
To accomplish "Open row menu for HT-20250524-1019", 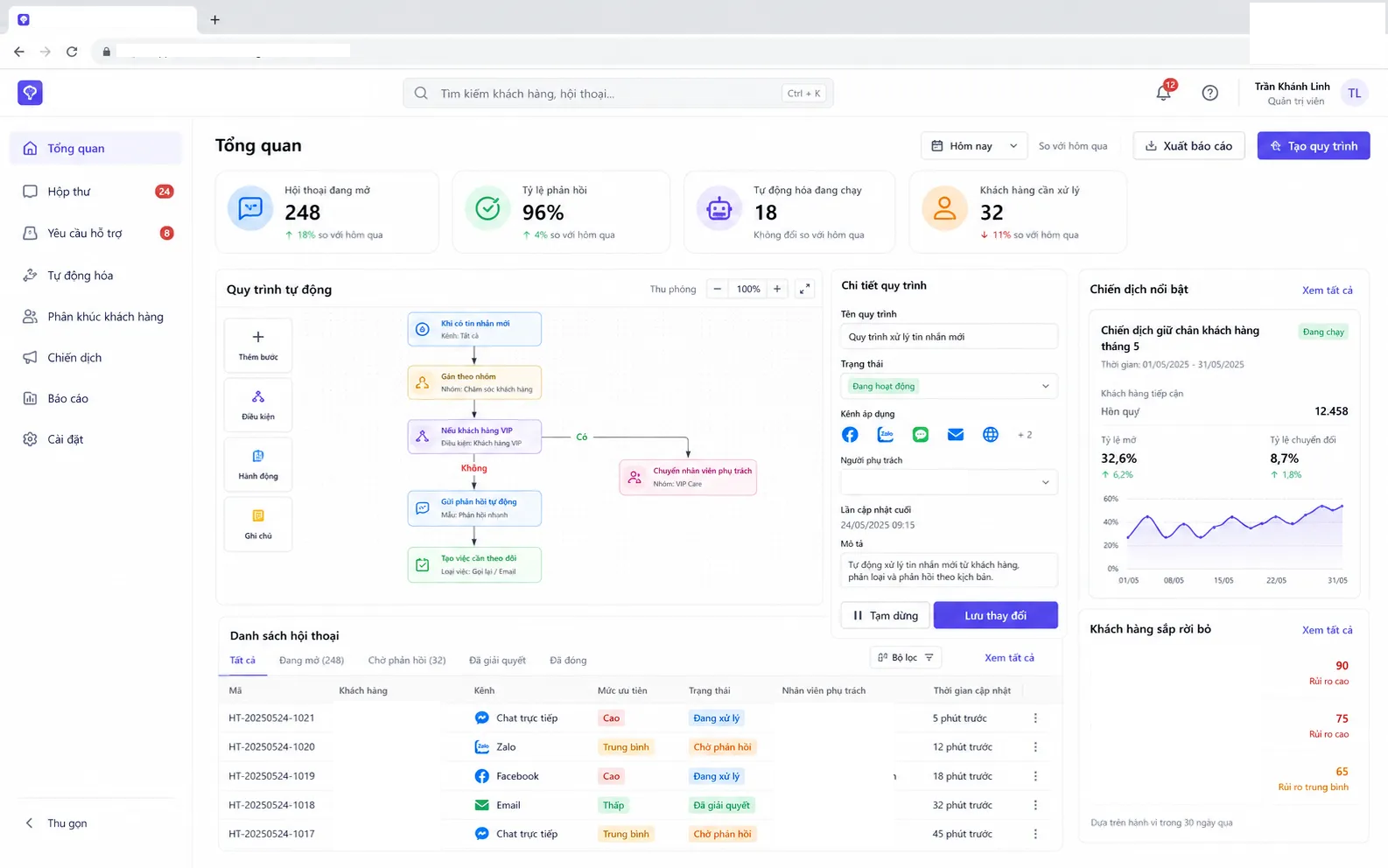I will 1035,776.
